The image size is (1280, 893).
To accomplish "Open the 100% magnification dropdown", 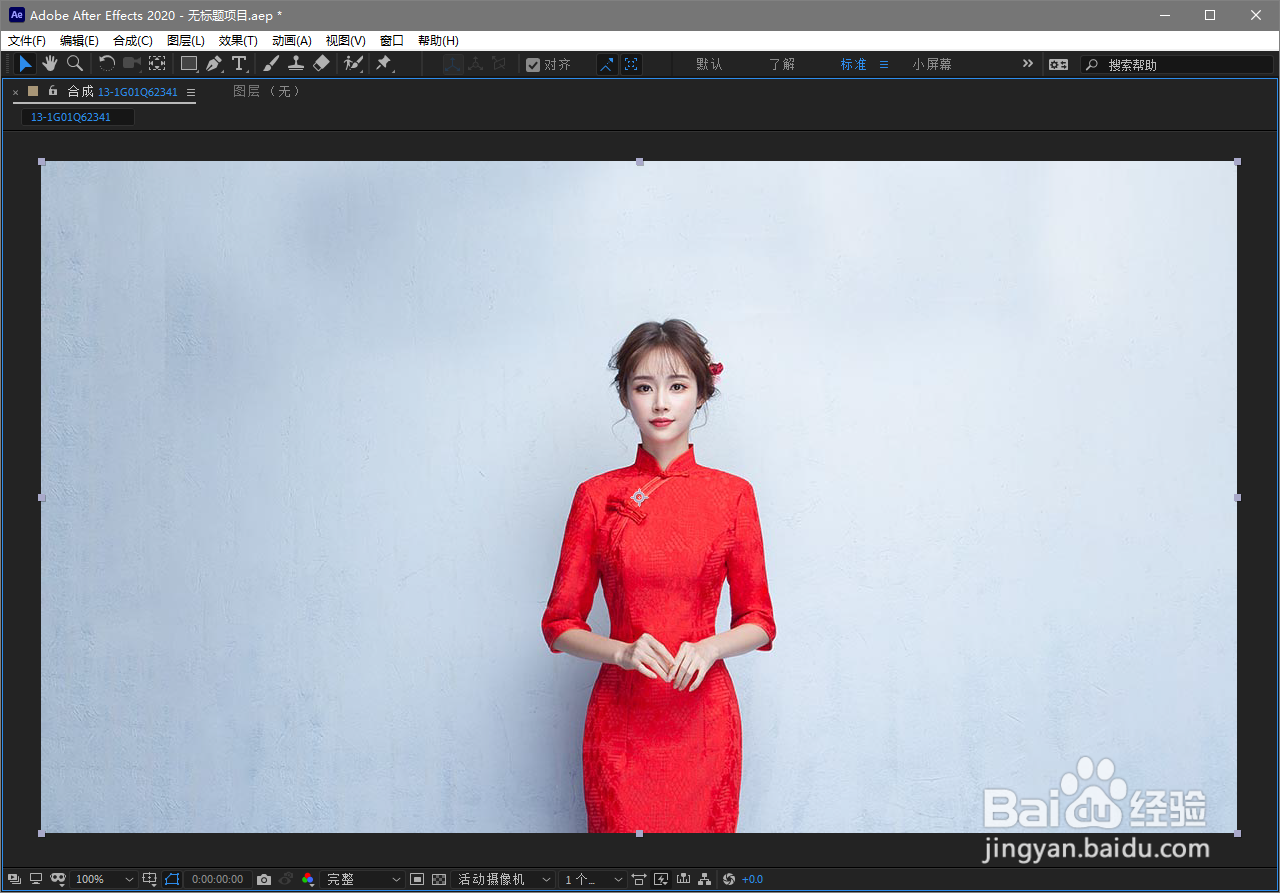I will click(x=105, y=879).
